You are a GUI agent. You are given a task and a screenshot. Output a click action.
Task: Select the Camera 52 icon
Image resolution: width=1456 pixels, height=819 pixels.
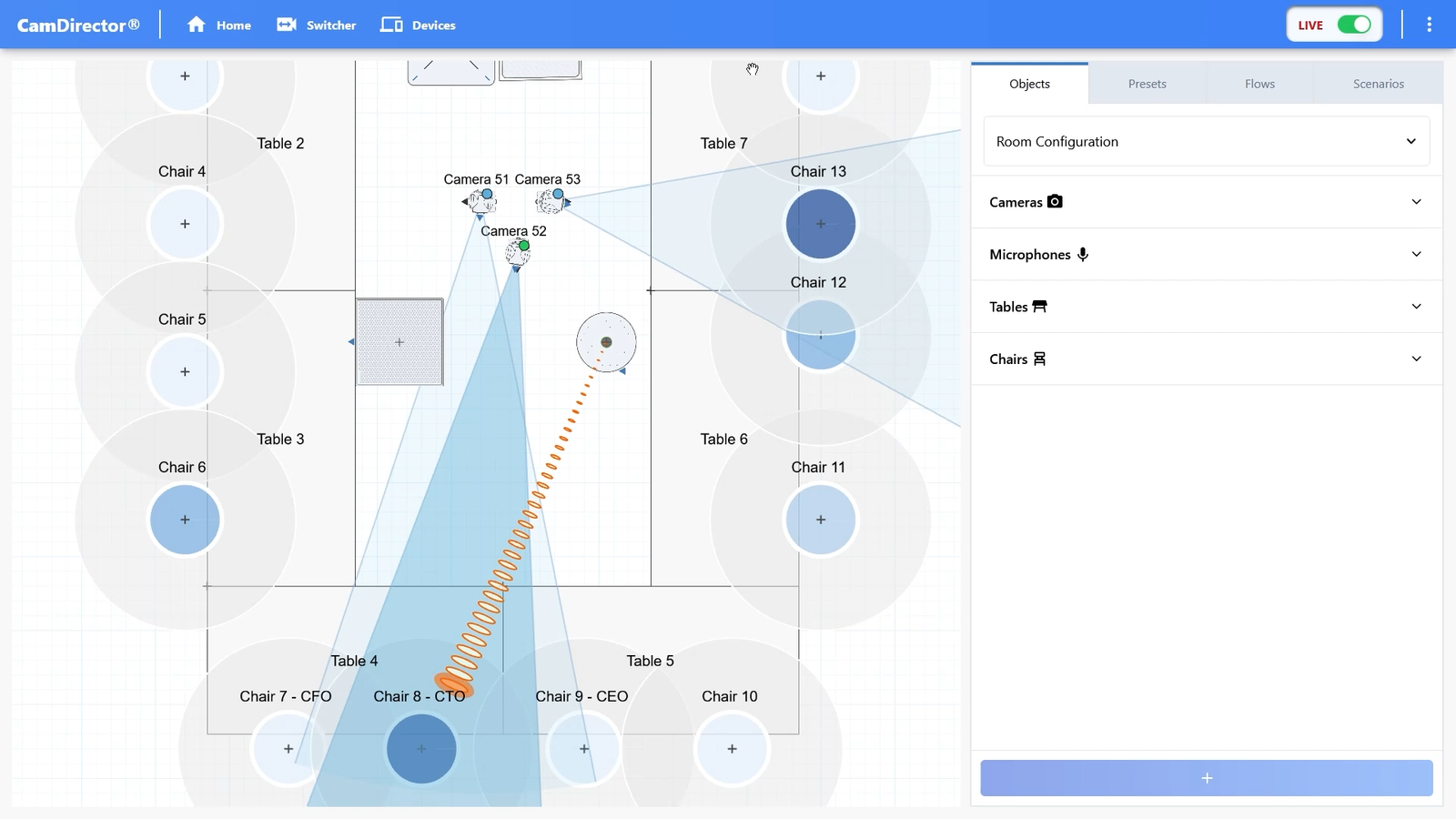517,254
